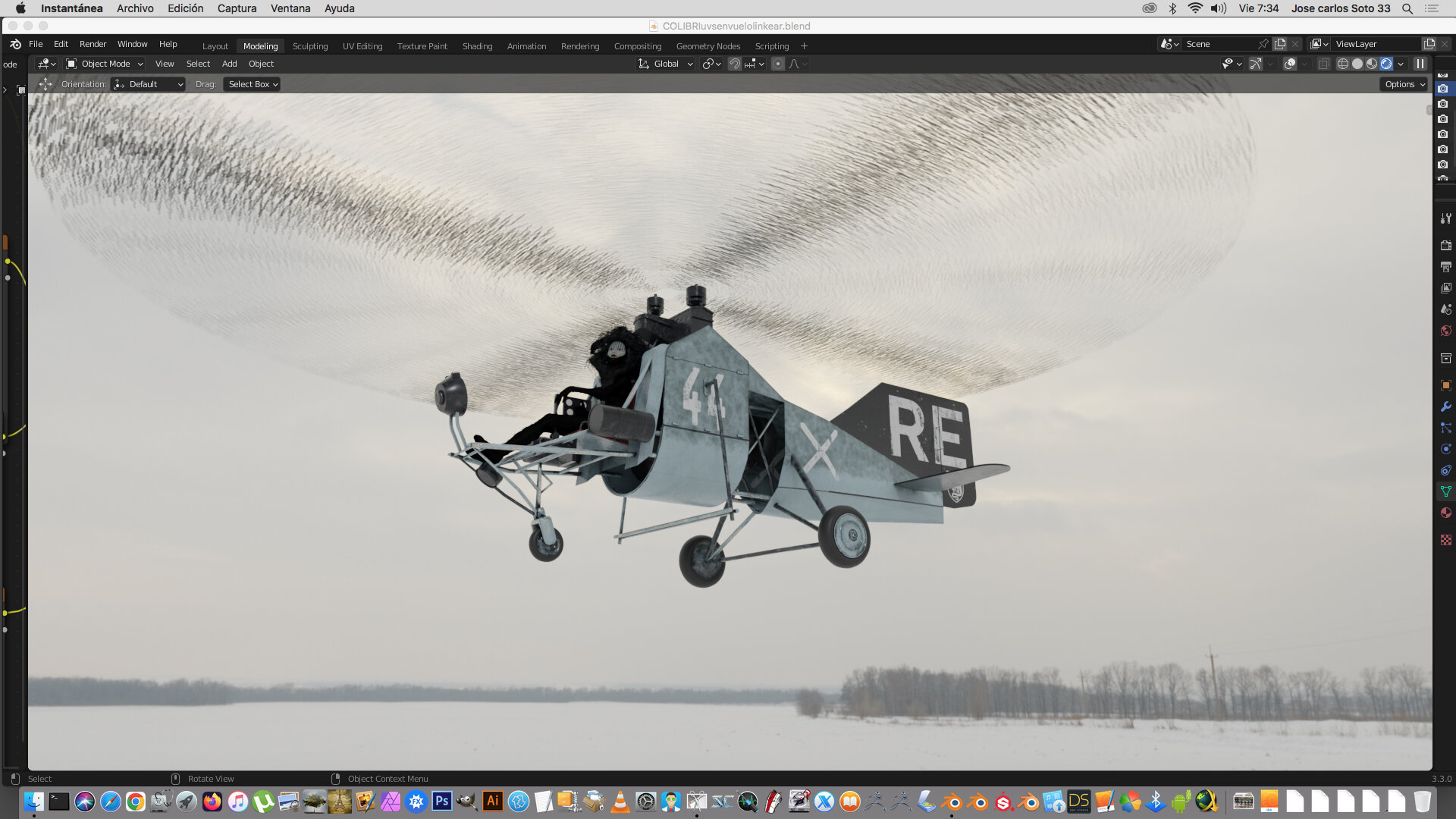Switch to wireframe viewport shading
Image resolution: width=1456 pixels, height=819 pixels.
[1342, 64]
